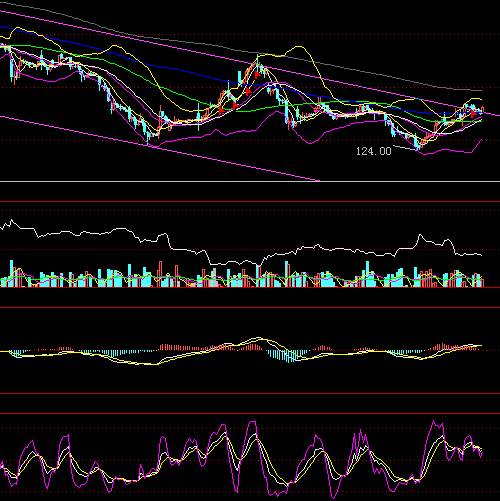Click the 124.00 low price label
This screenshot has width=500, height=501.
click(x=373, y=151)
